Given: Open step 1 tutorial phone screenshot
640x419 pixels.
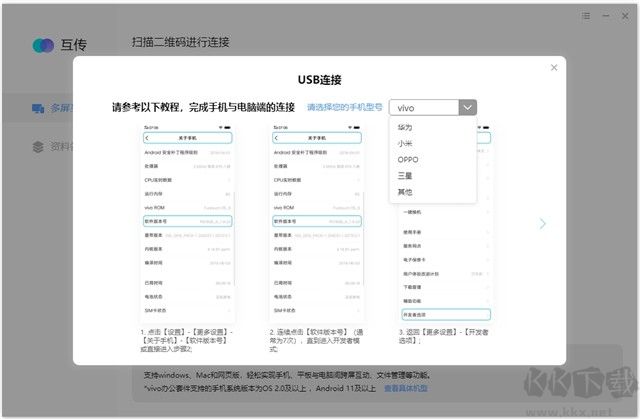Looking at the screenshot, I should pos(188,222).
